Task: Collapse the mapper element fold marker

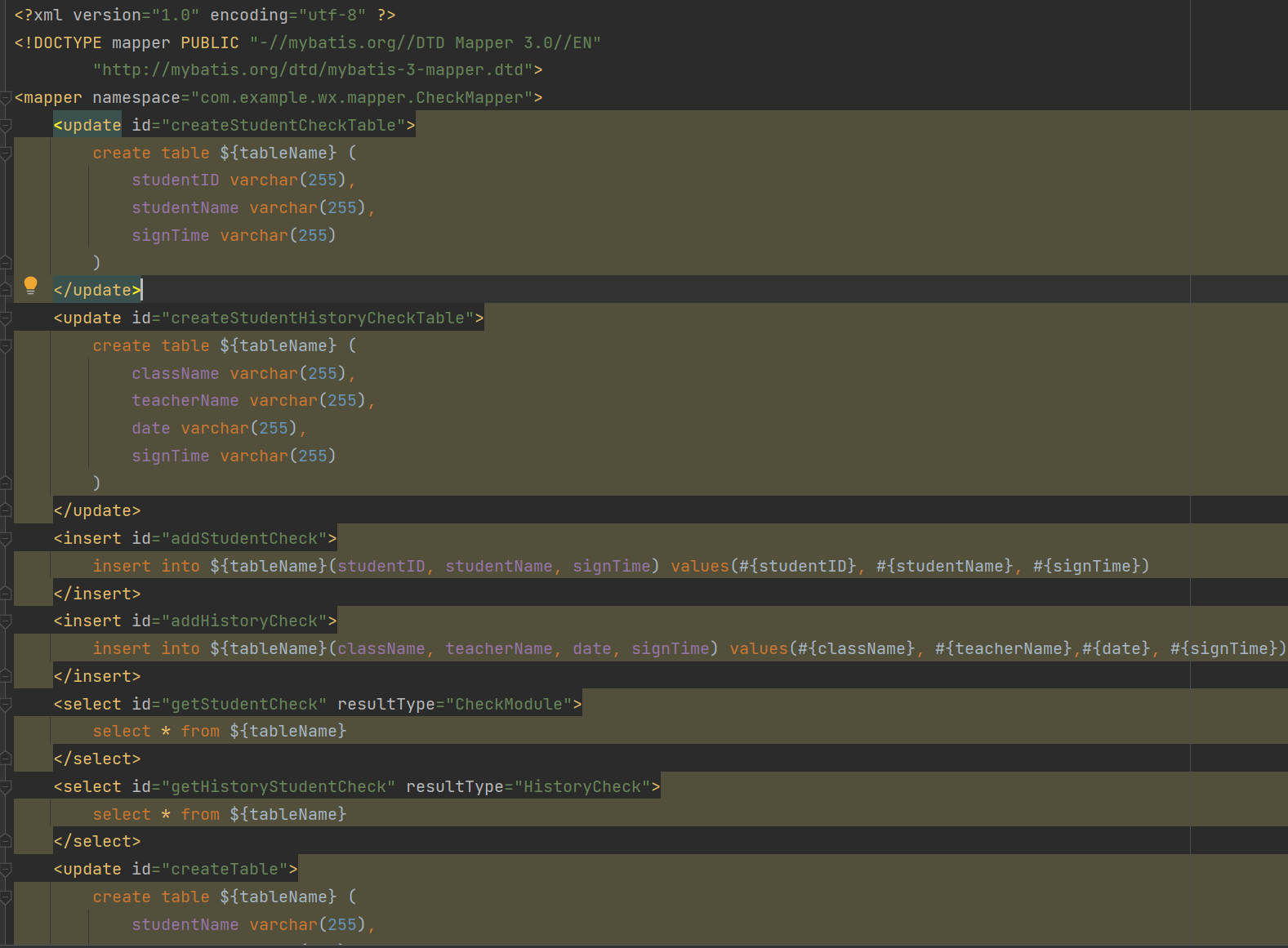Action: click(x=6, y=98)
